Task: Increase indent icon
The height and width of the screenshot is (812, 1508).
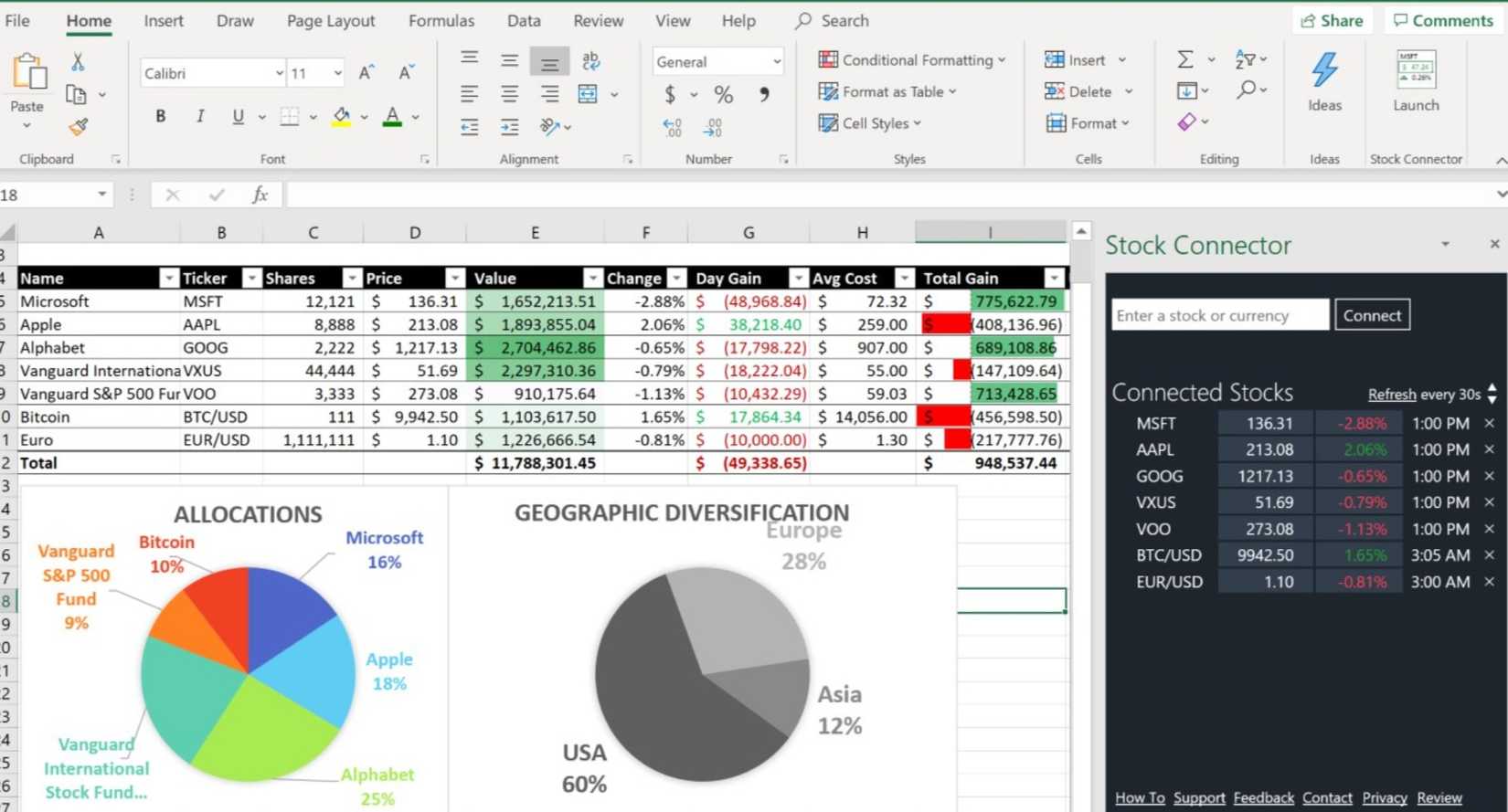Action: [x=510, y=127]
